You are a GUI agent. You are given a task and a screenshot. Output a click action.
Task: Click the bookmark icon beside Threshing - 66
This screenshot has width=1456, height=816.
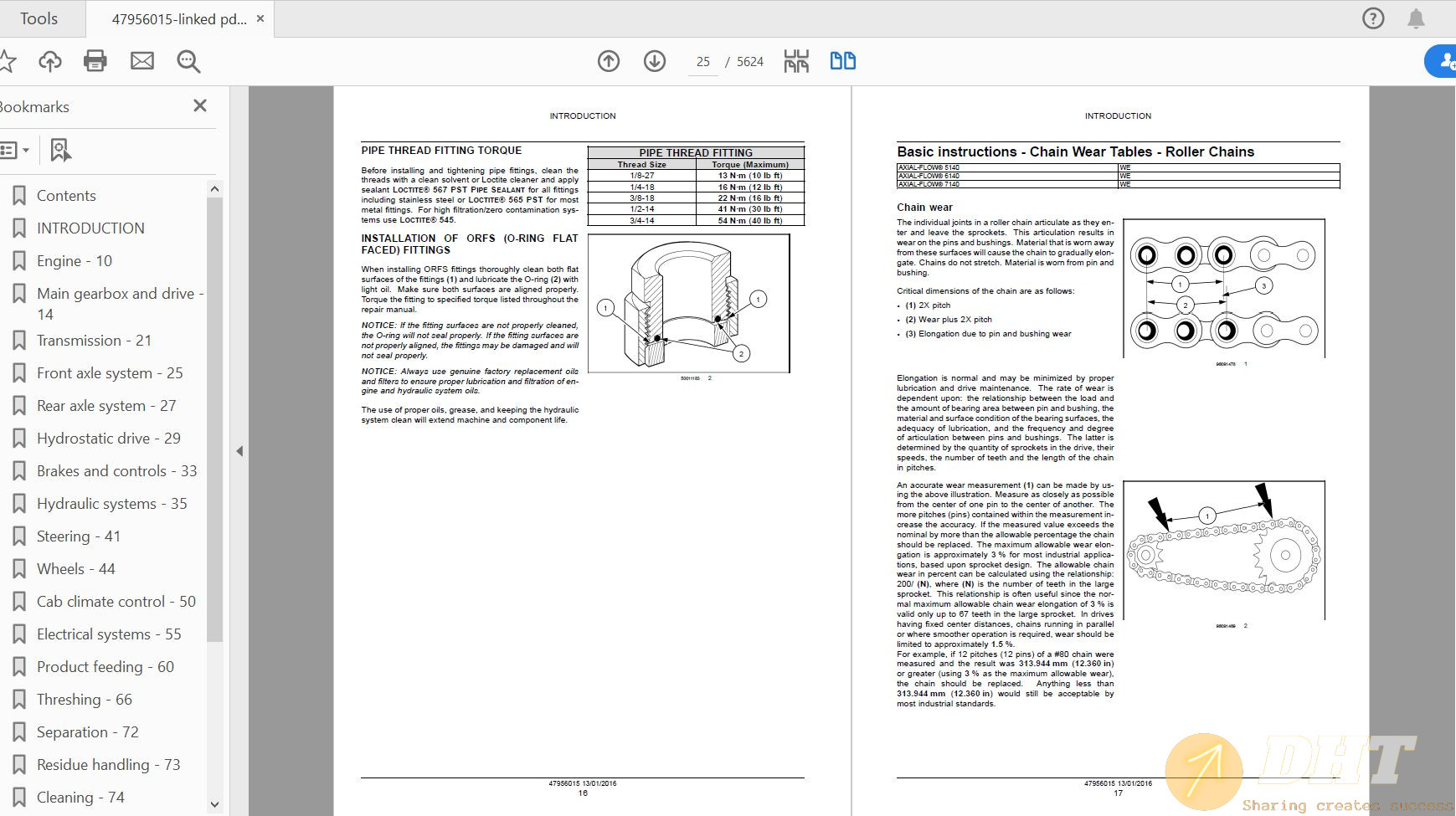coord(19,700)
